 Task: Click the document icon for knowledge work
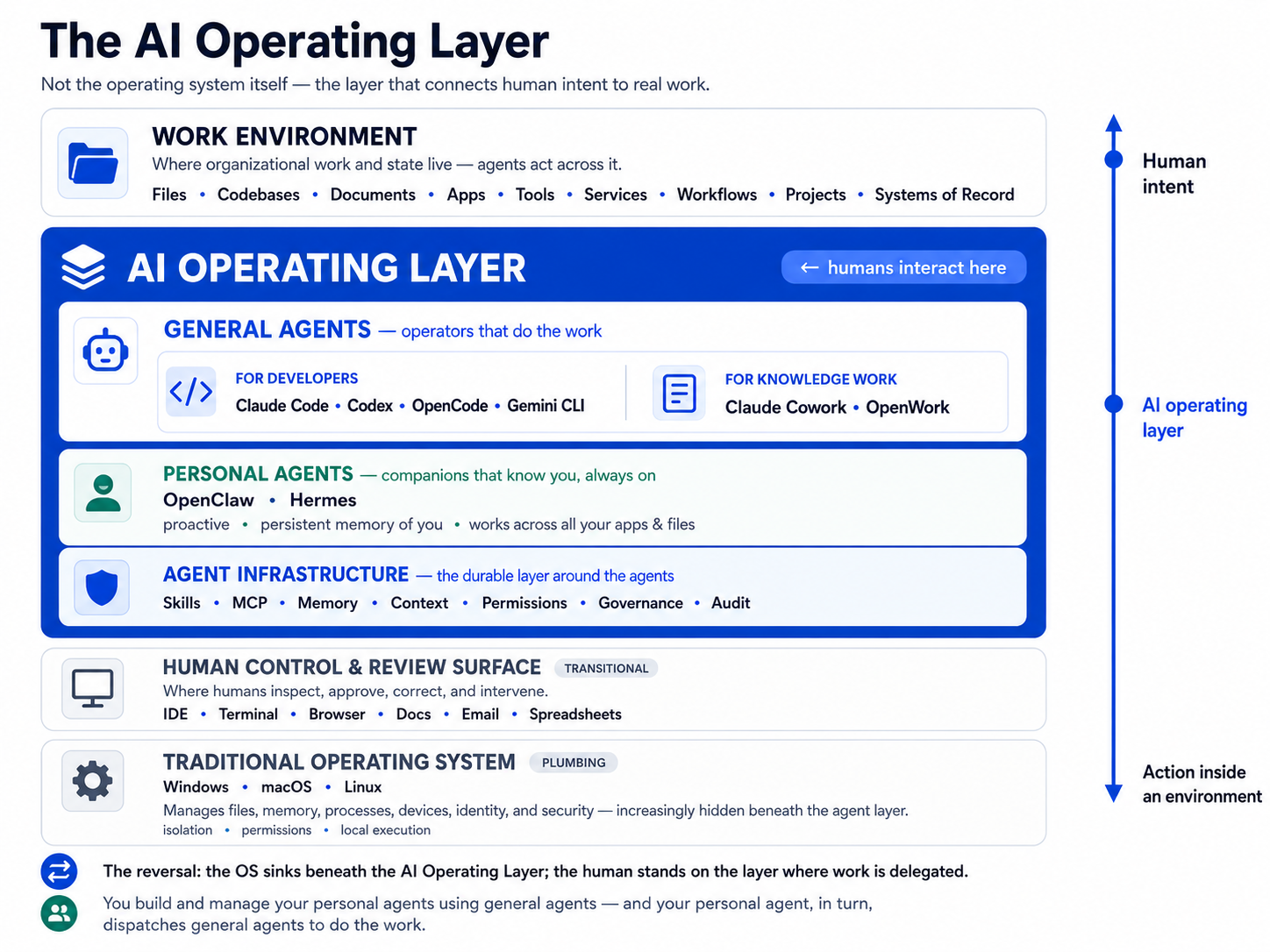pos(679,393)
